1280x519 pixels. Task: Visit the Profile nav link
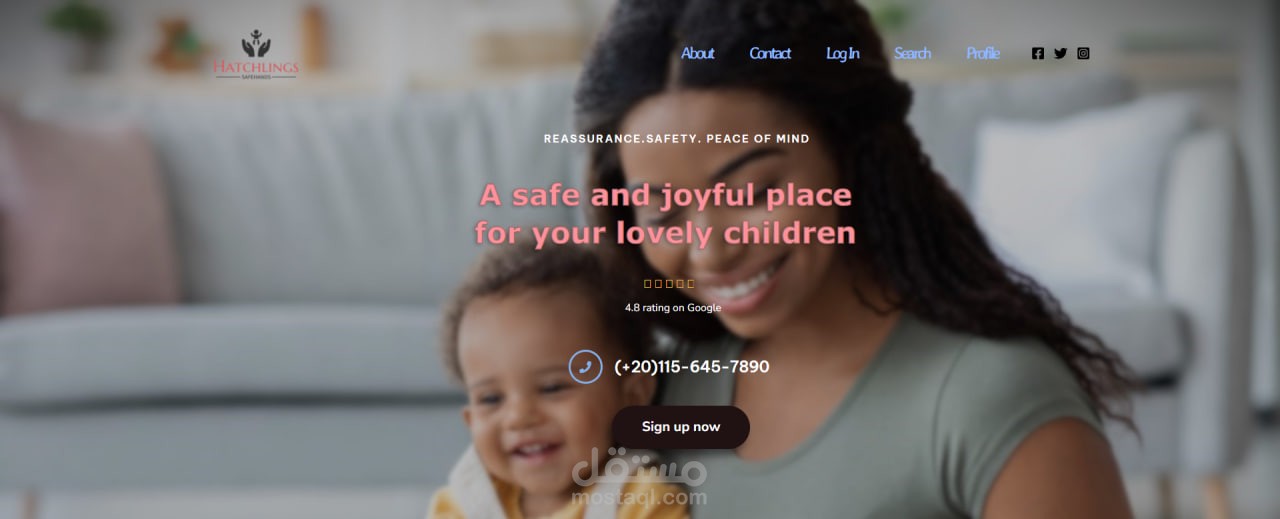coord(983,54)
